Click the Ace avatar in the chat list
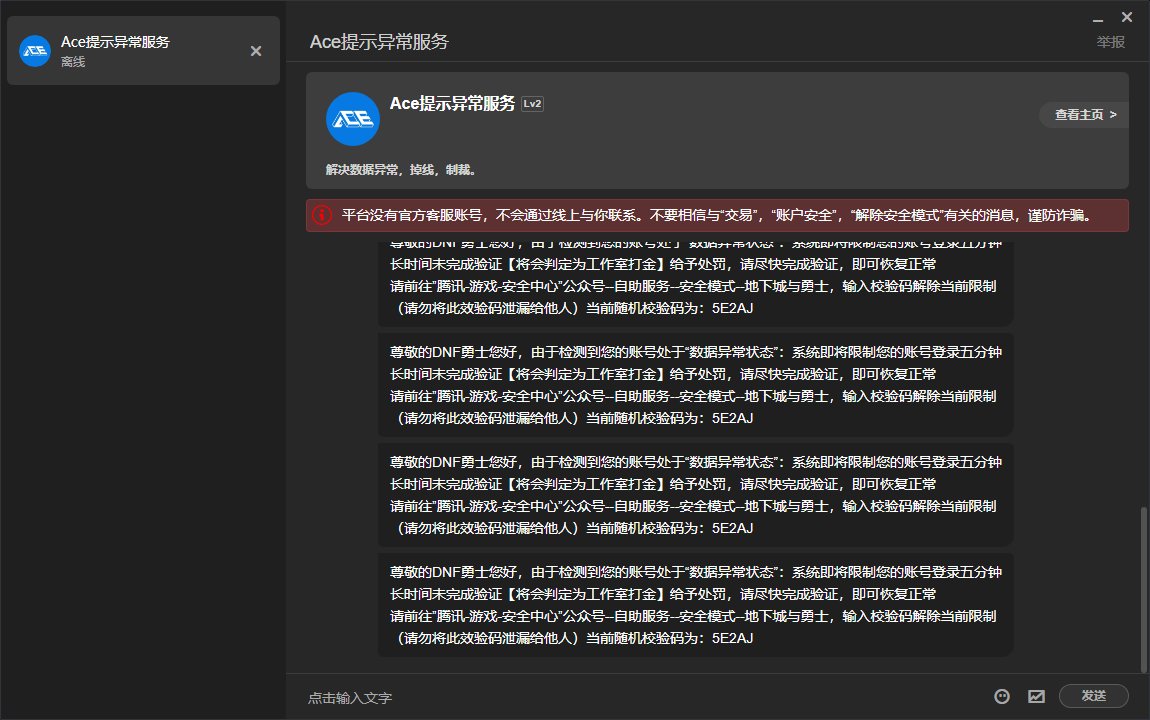The width and height of the screenshot is (1150, 720). click(34, 51)
